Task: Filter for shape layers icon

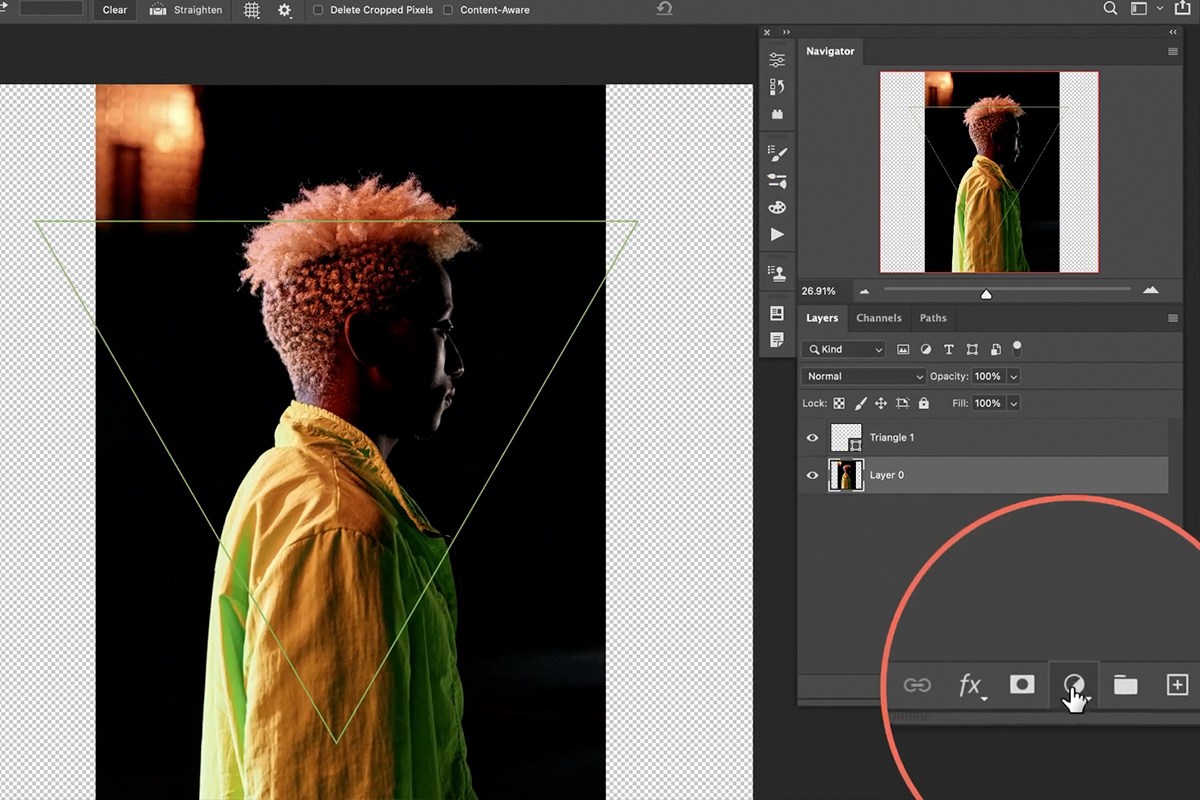Action: pyautogui.click(x=972, y=350)
